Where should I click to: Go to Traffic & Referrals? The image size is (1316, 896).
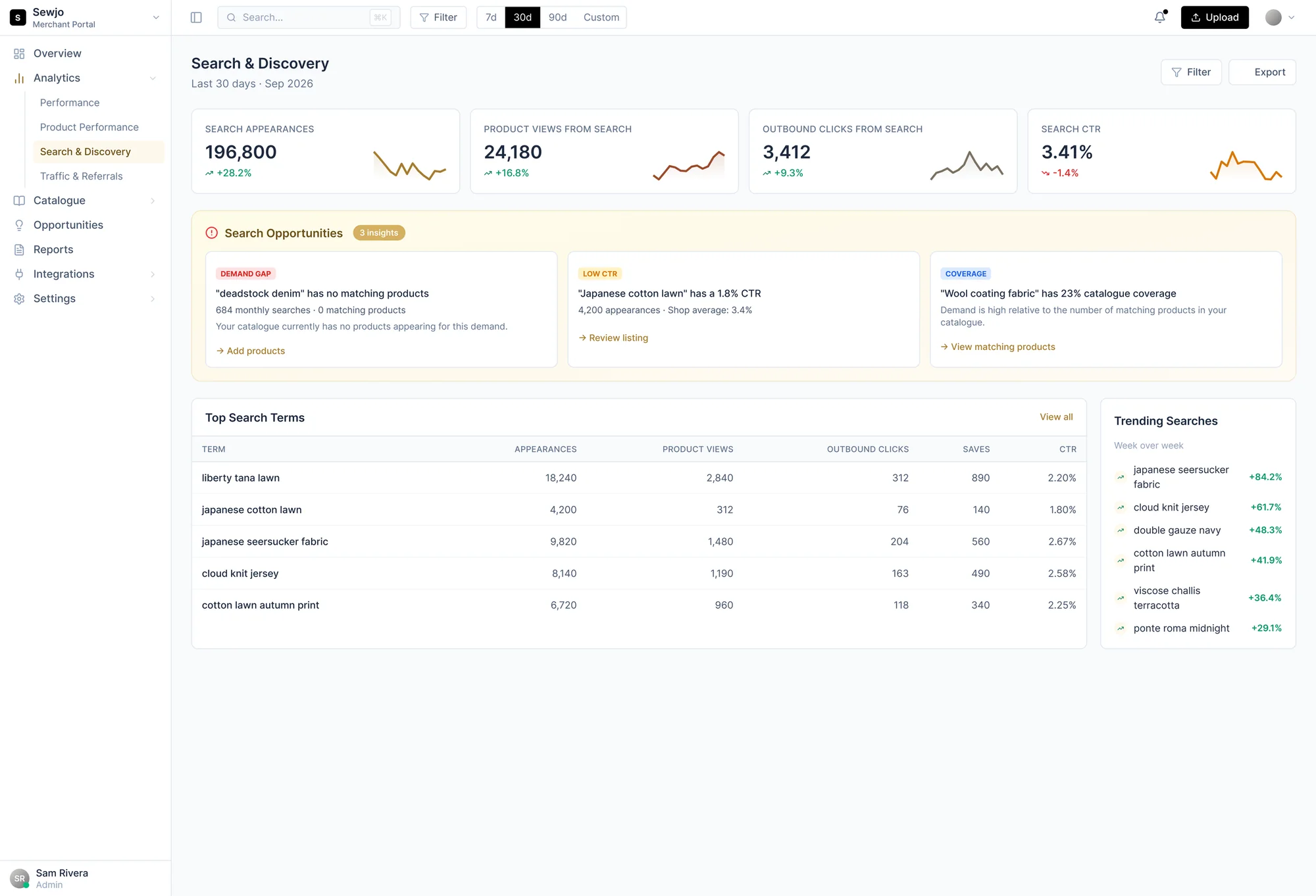(x=98, y=176)
